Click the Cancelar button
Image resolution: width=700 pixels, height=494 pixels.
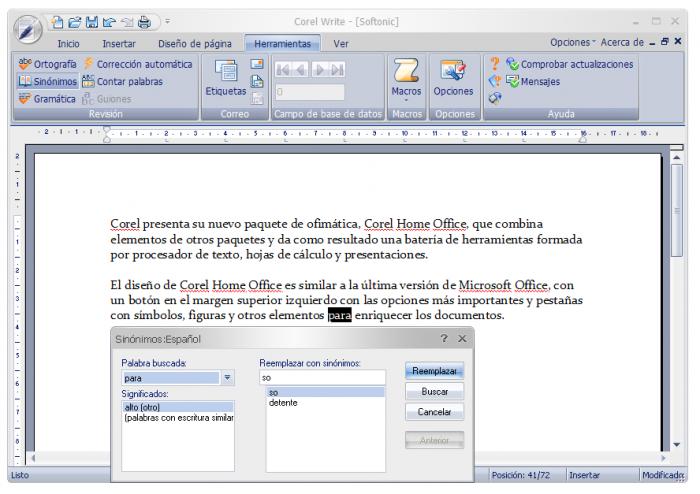point(434,412)
